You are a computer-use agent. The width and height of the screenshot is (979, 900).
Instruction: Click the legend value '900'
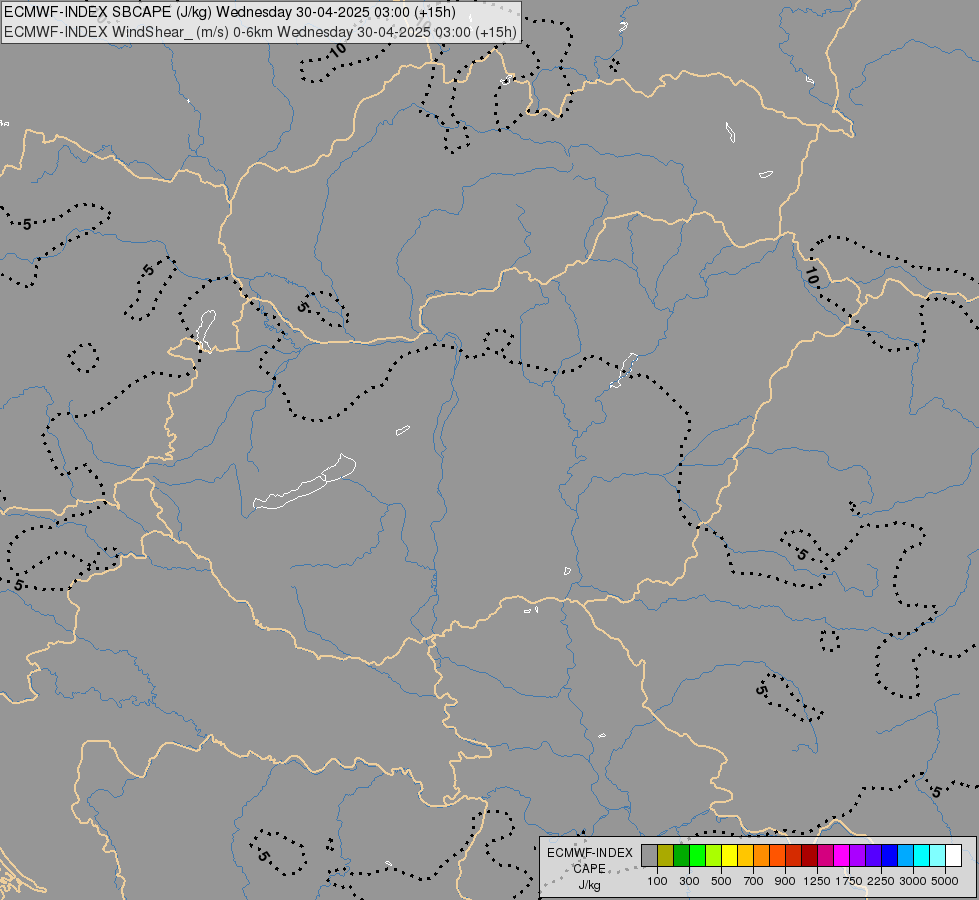[x=785, y=881]
